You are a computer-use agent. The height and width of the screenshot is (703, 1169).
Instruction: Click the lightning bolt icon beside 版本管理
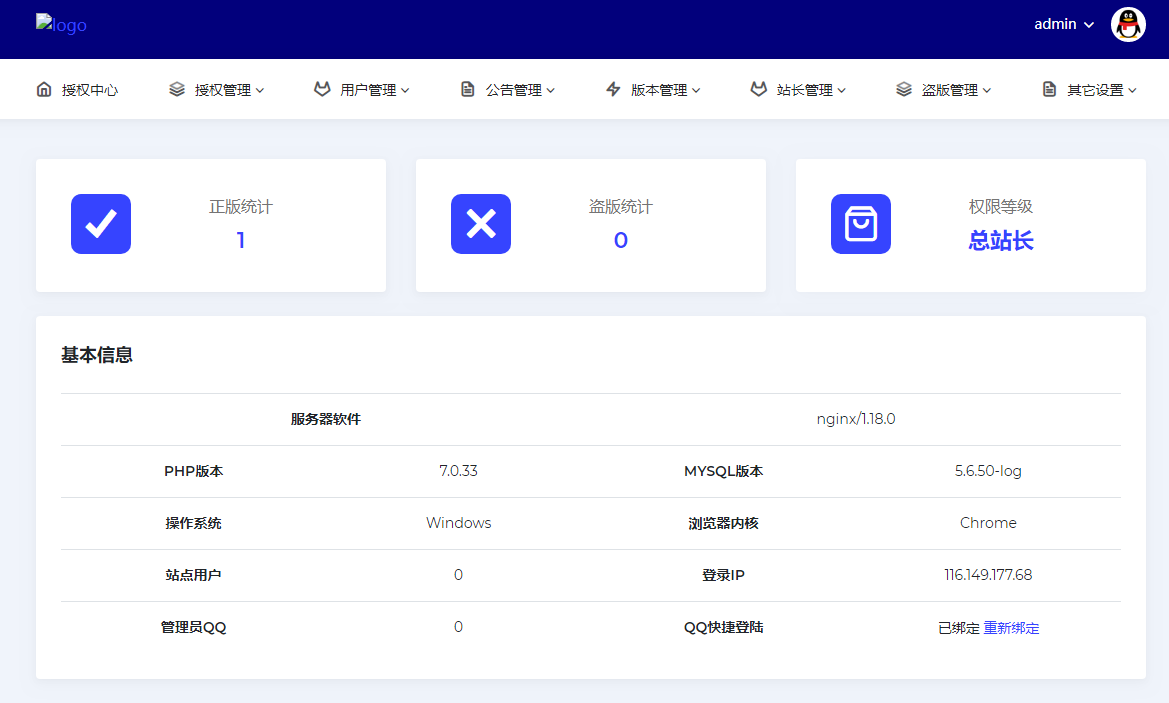pos(613,89)
